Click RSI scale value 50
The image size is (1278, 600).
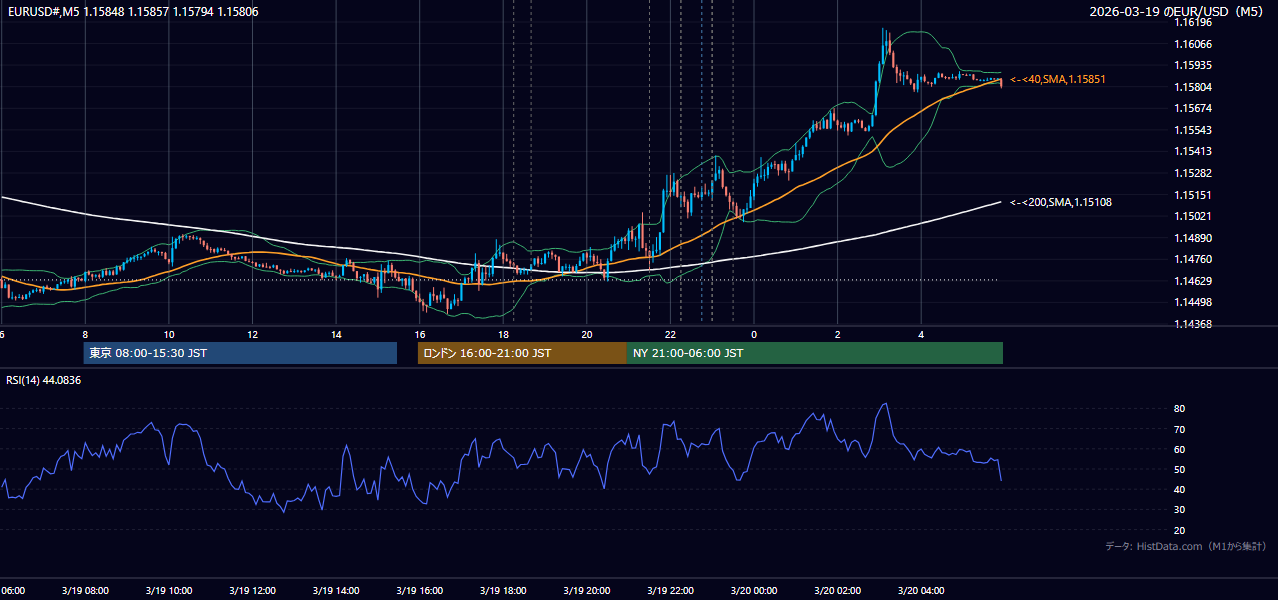1180,469
